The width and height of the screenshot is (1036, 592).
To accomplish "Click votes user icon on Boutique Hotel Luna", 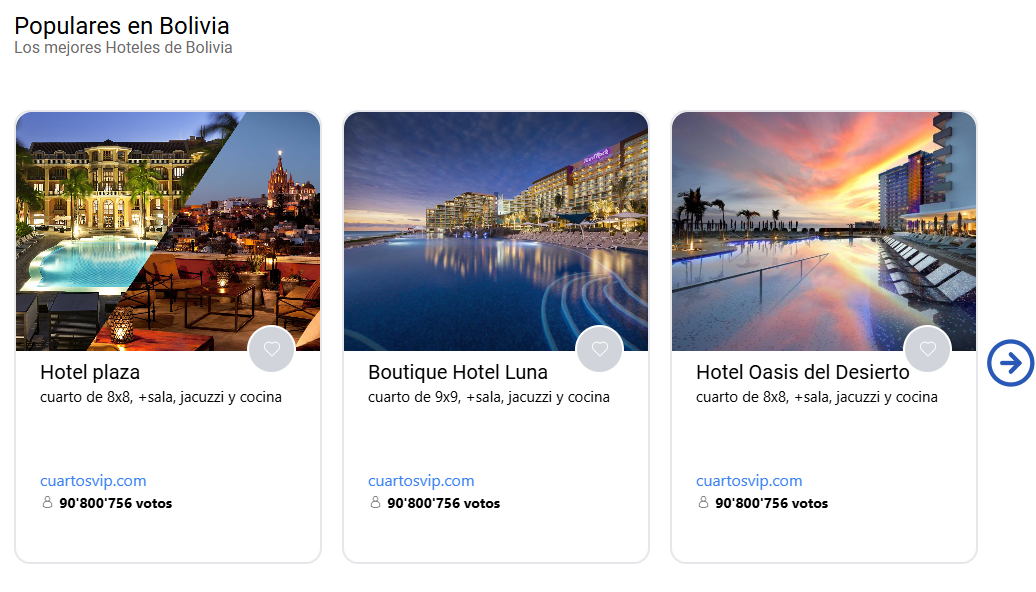I will (375, 503).
